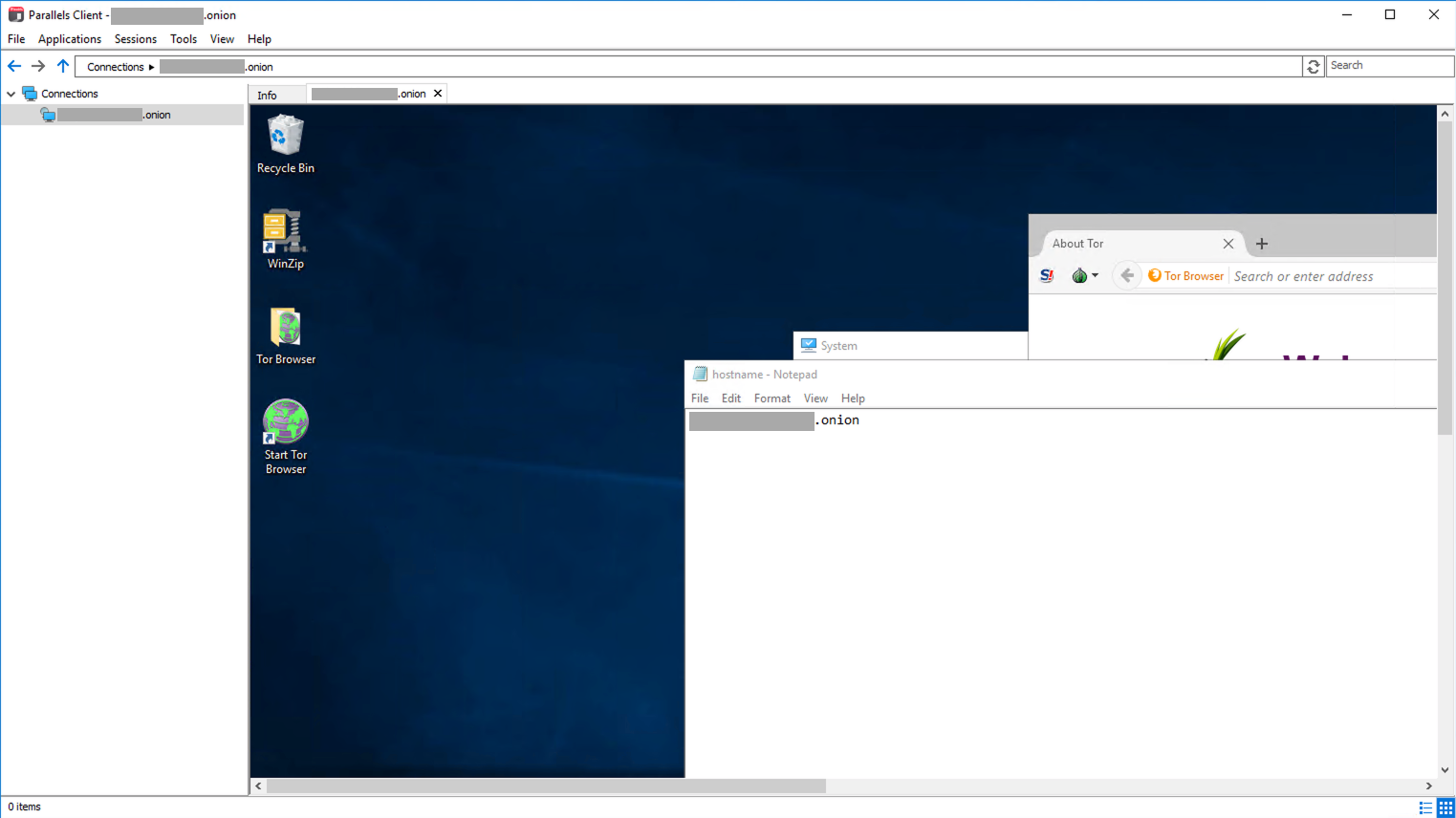The image size is (1456, 818).
Task: Open Notepad's File menu
Action: click(700, 398)
